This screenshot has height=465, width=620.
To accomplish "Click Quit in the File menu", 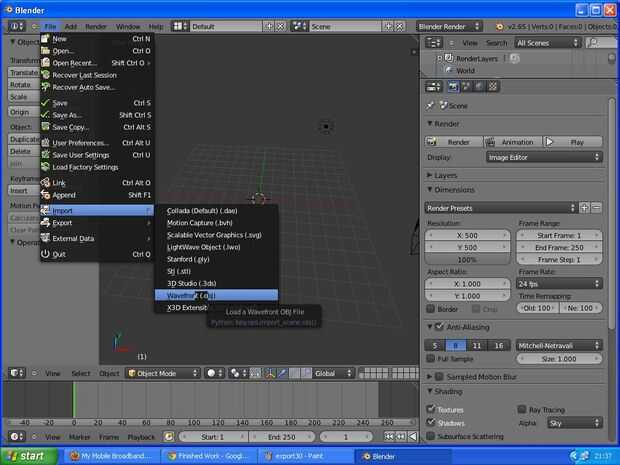I will [x=96, y=254].
